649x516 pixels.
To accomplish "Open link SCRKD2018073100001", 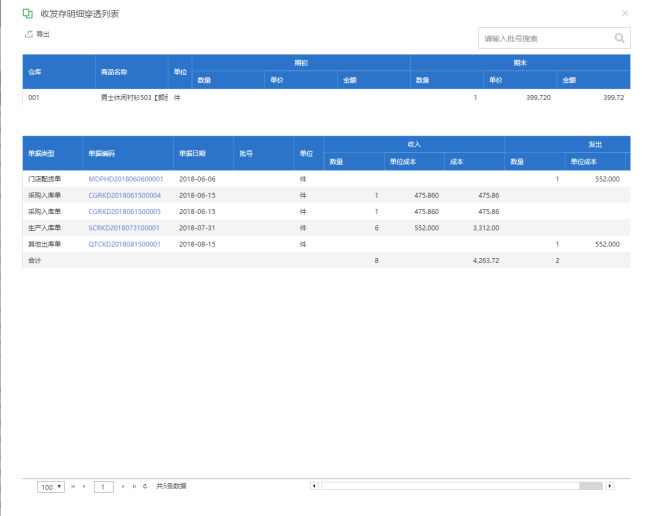I will pos(124,228).
